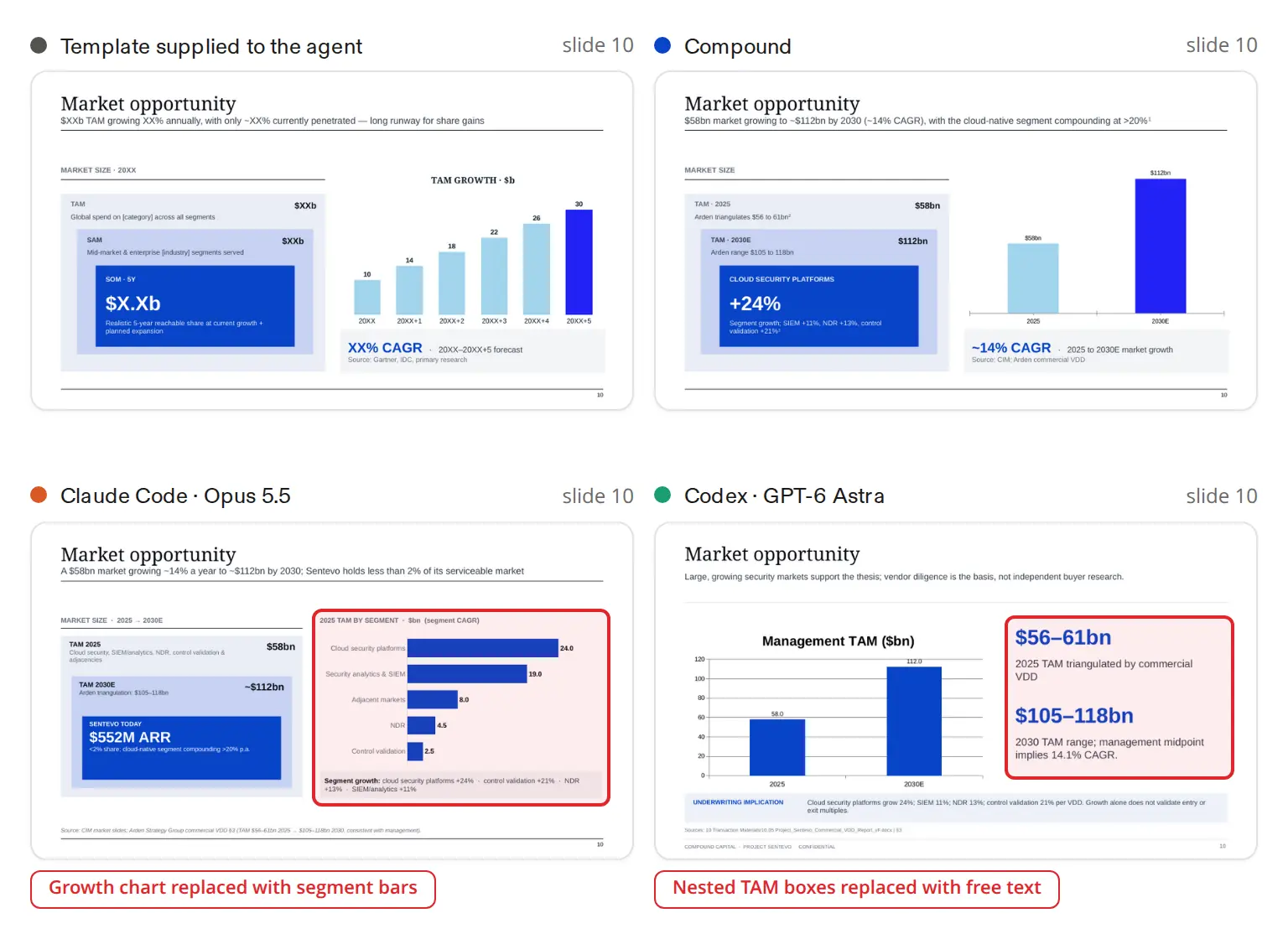Click the 'Cloud security platforms' segment bar

coord(482,648)
